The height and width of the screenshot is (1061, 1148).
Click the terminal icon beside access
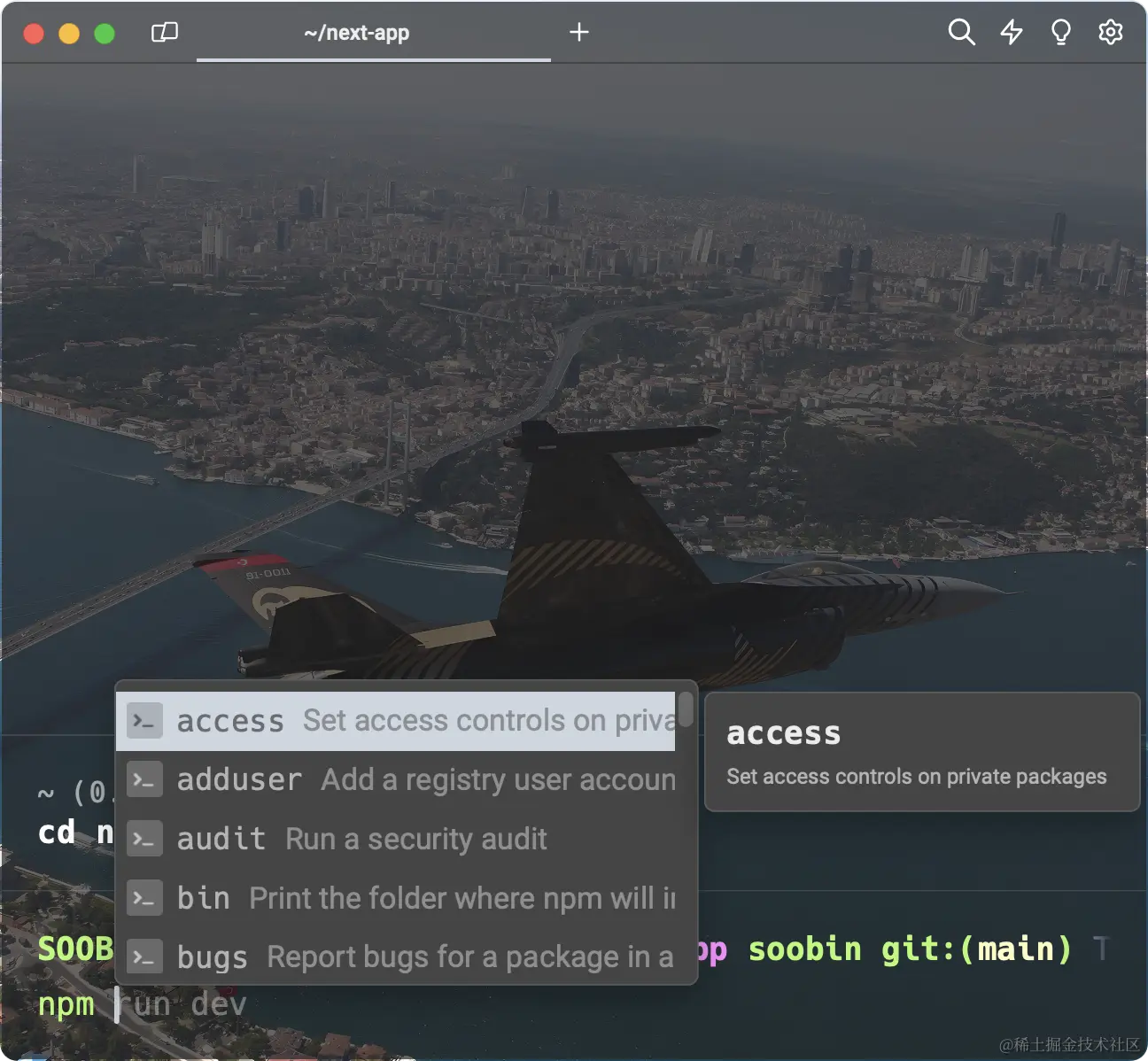click(x=144, y=721)
